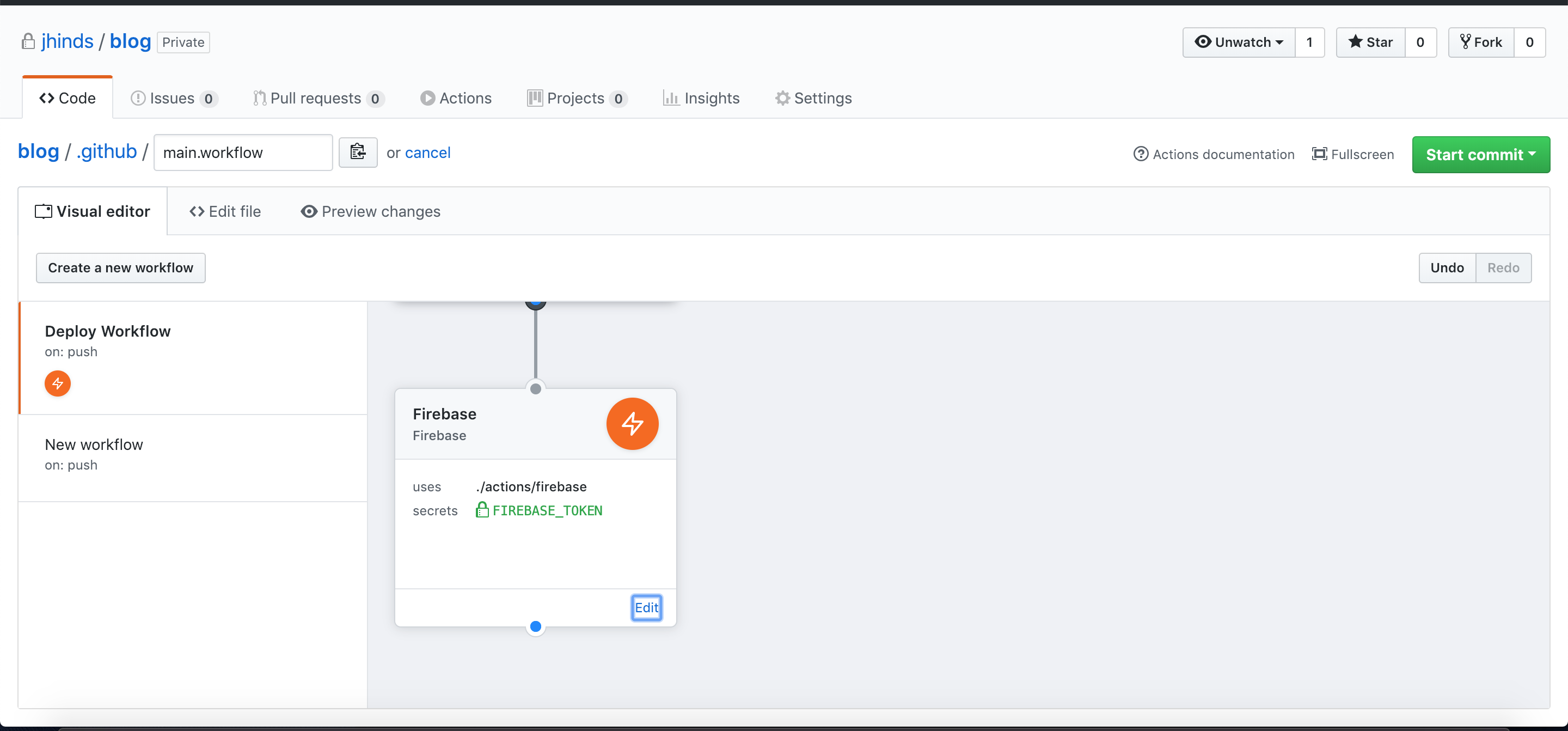Image resolution: width=1568 pixels, height=731 pixels.
Task: Edit the Firebase action
Action: pyautogui.click(x=646, y=607)
